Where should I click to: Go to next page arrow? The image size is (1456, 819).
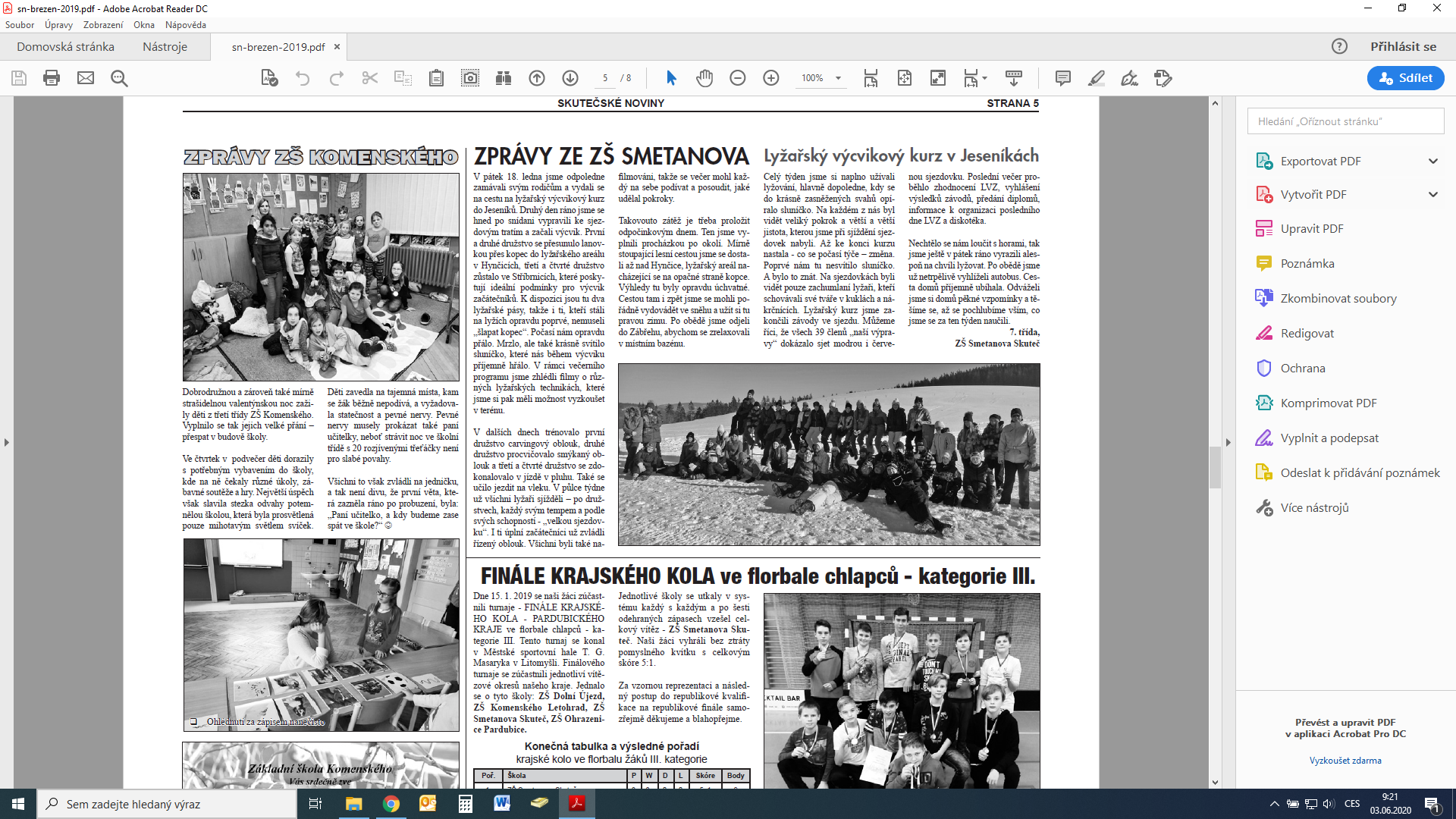point(570,78)
